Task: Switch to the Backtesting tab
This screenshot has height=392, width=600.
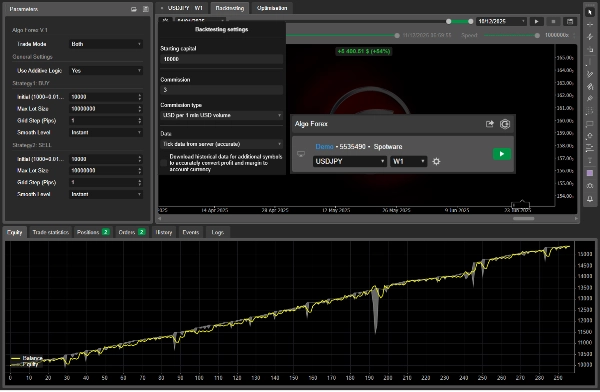Action: 230,8
